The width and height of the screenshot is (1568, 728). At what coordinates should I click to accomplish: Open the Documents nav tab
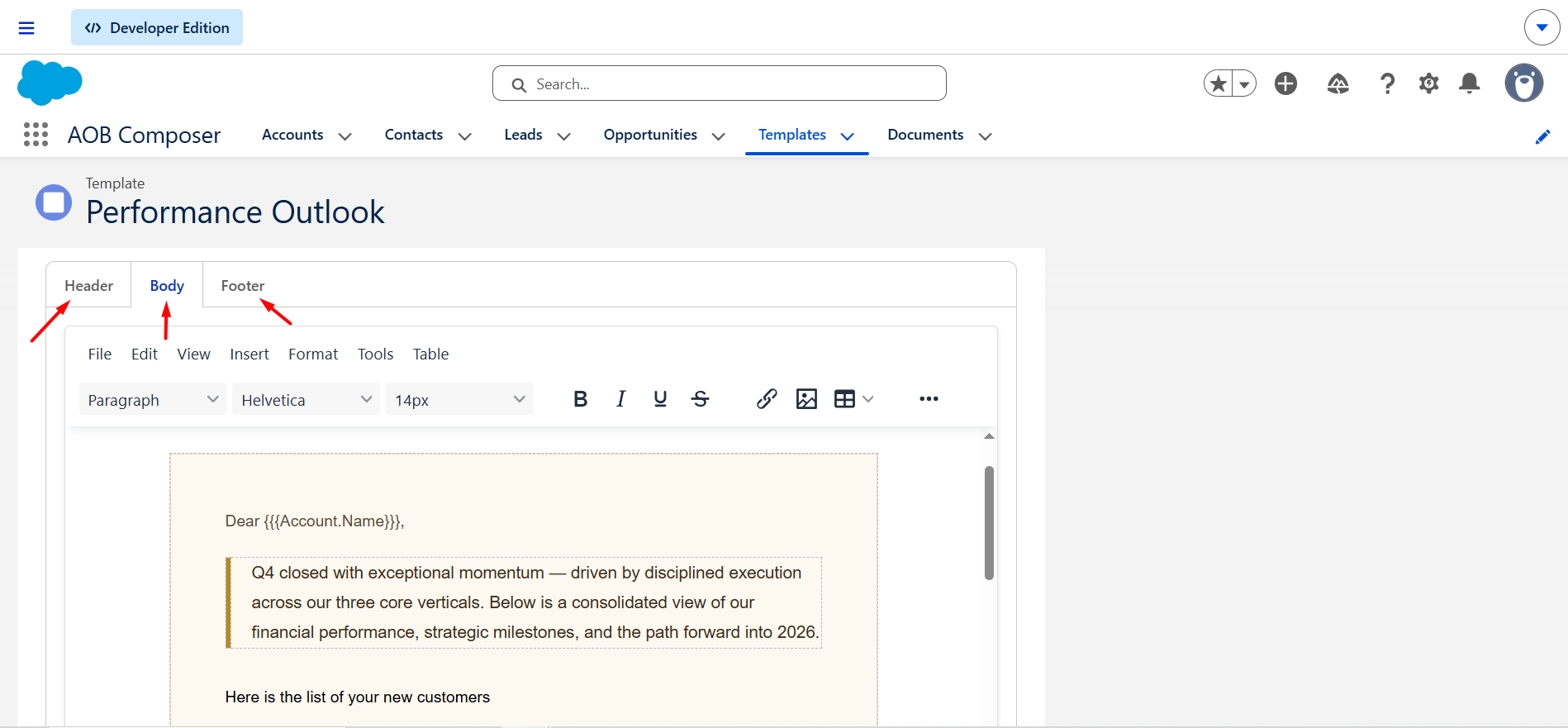coord(925,135)
